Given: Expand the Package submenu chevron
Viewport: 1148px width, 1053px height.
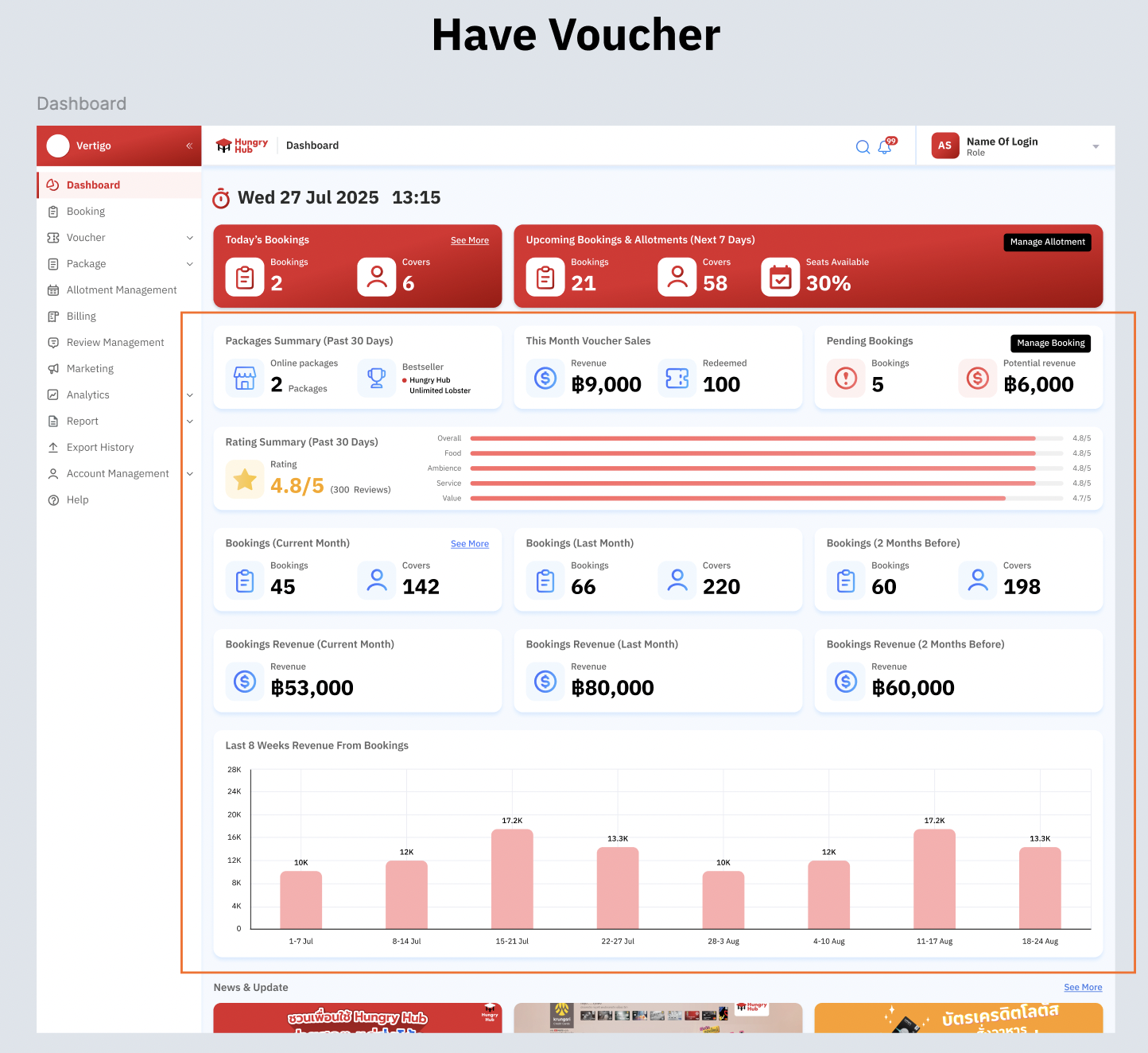Looking at the screenshot, I should (x=190, y=264).
